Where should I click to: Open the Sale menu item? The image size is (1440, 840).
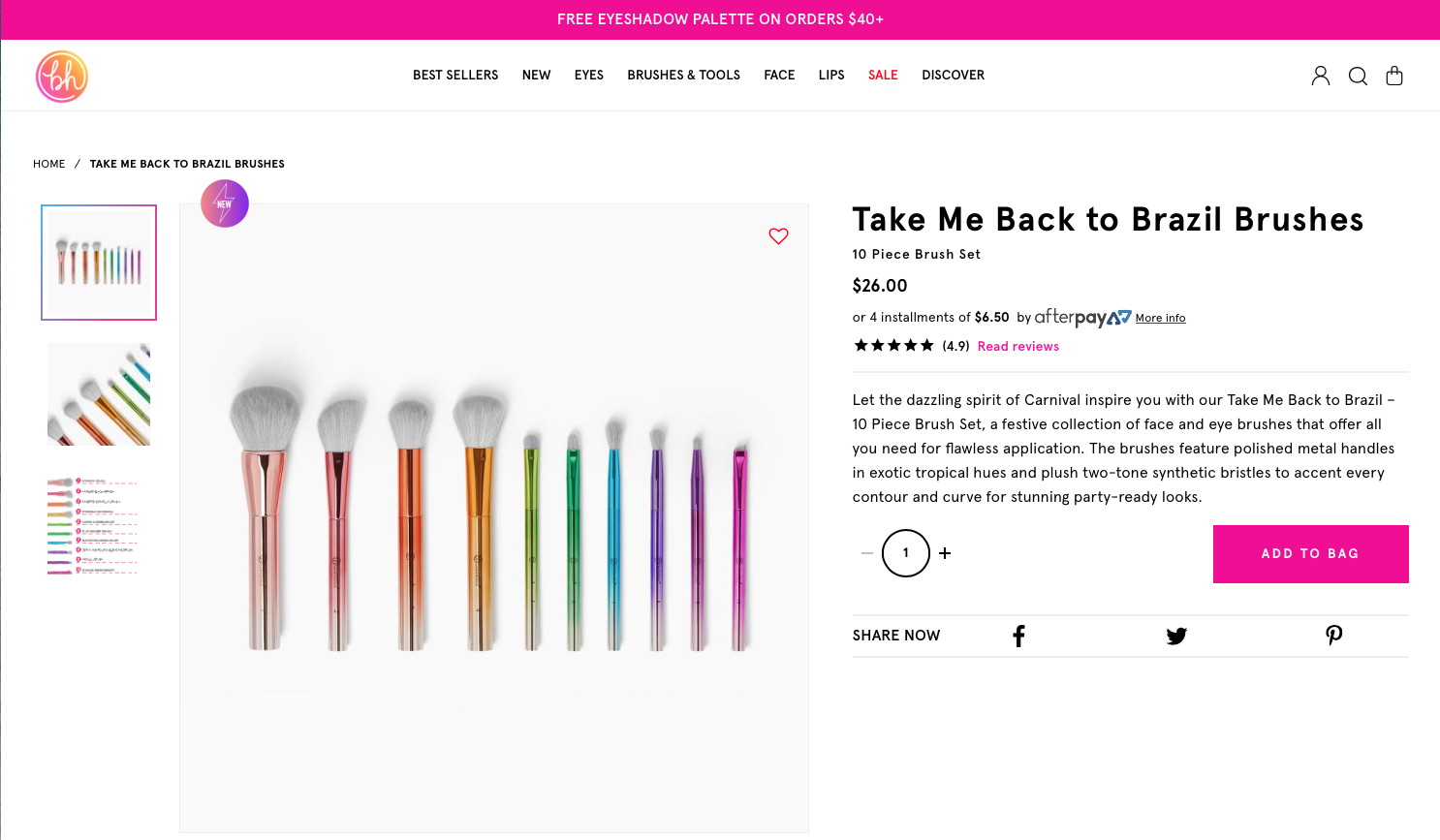pyautogui.click(x=883, y=75)
